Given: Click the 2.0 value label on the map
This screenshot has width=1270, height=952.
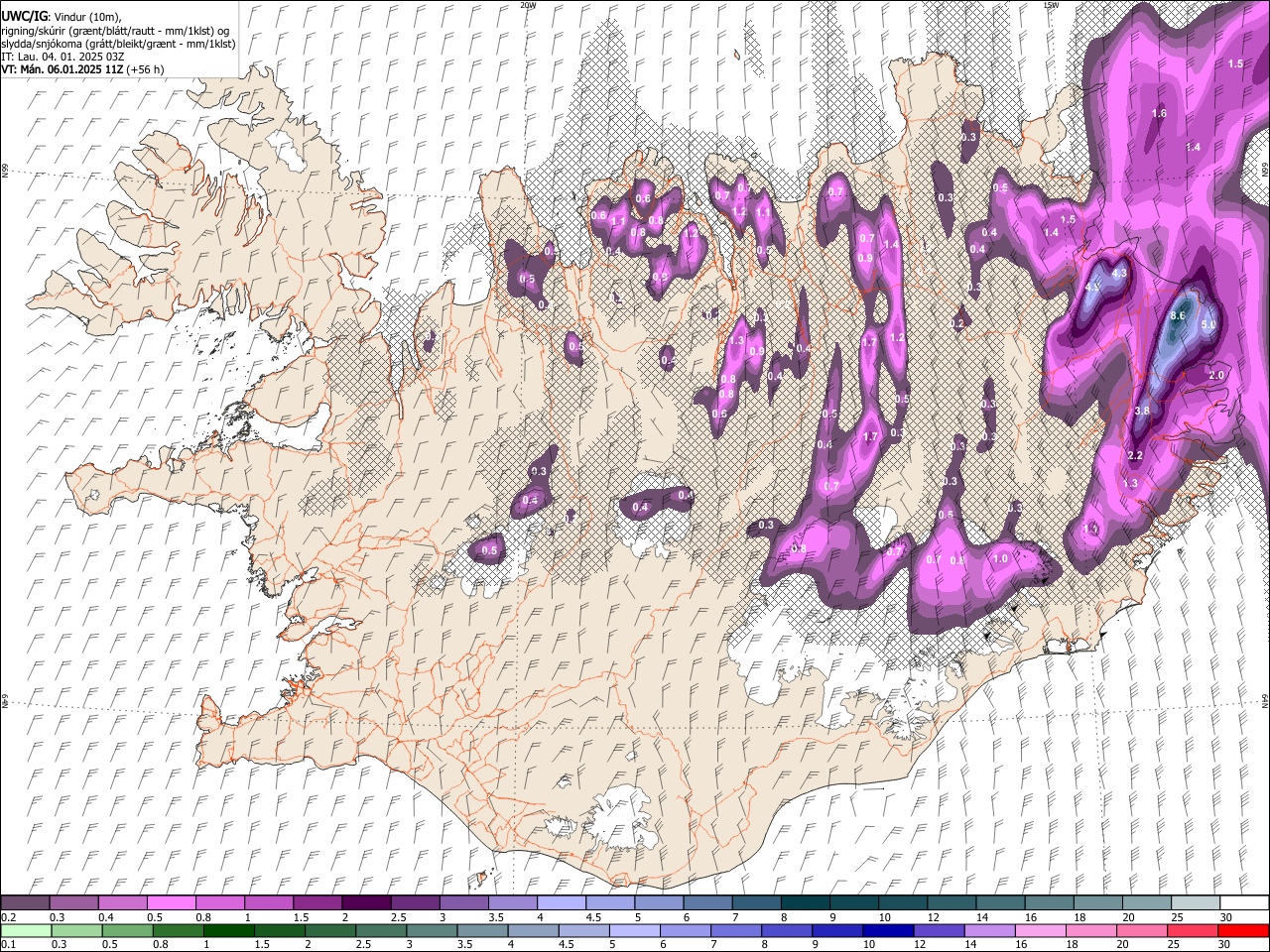Looking at the screenshot, I should 1217,375.
